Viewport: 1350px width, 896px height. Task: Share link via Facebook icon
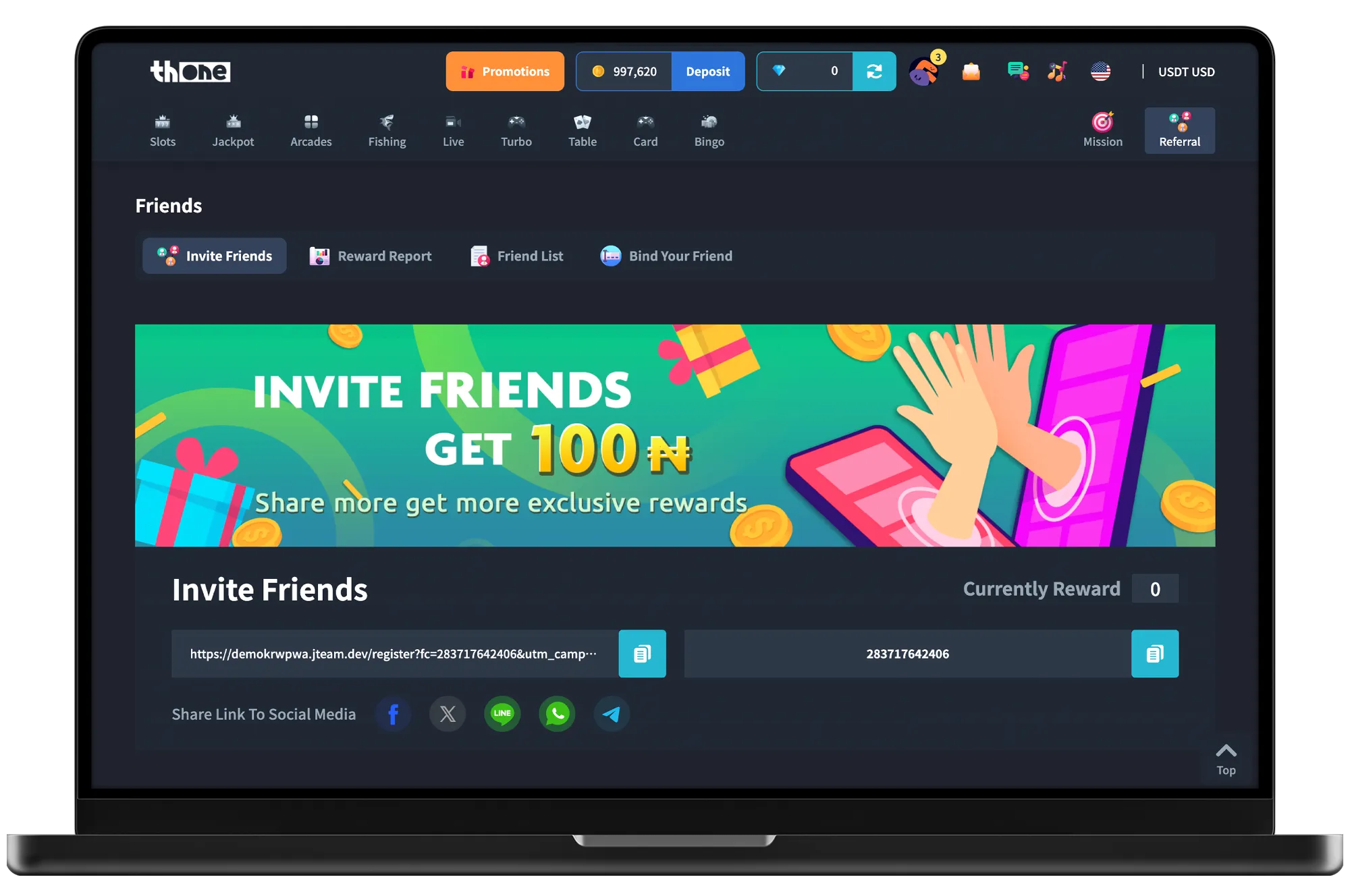coord(393,714)
